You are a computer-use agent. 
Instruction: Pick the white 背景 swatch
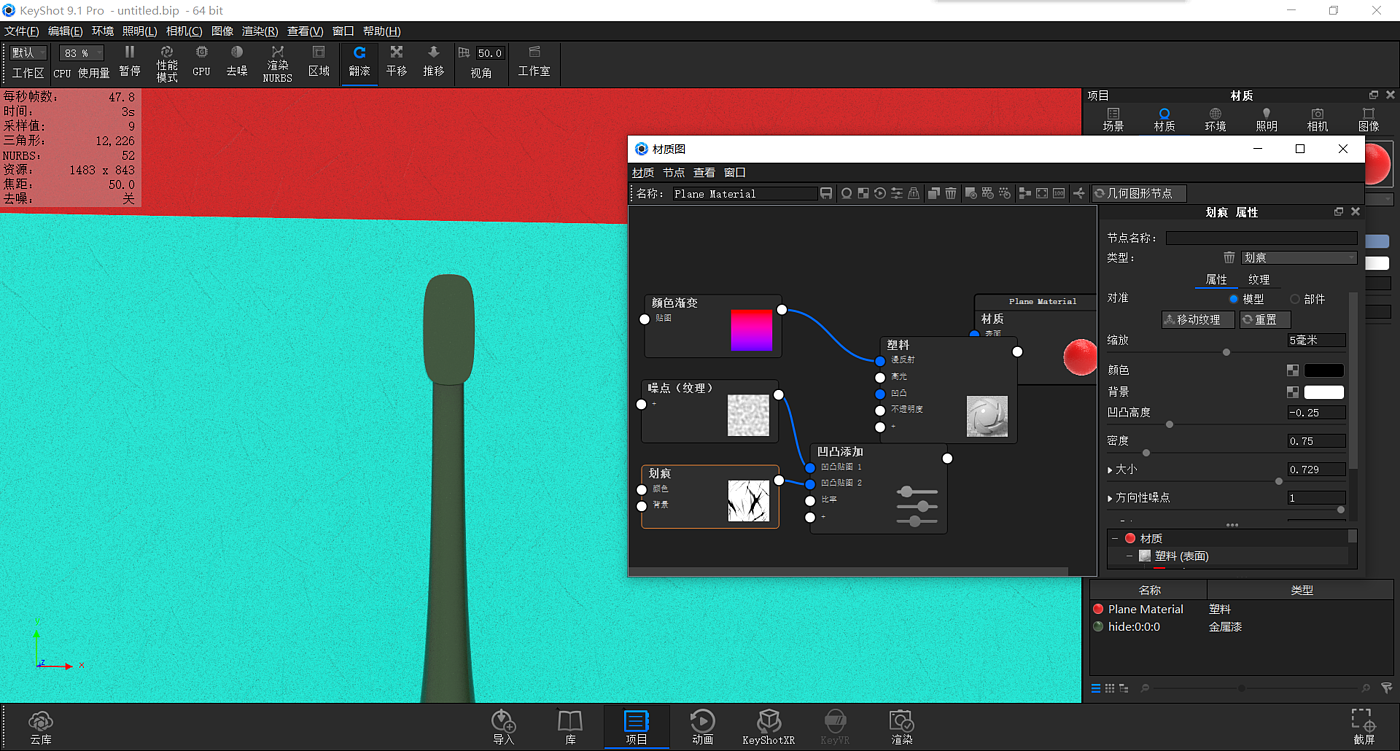coord(1324,392)
